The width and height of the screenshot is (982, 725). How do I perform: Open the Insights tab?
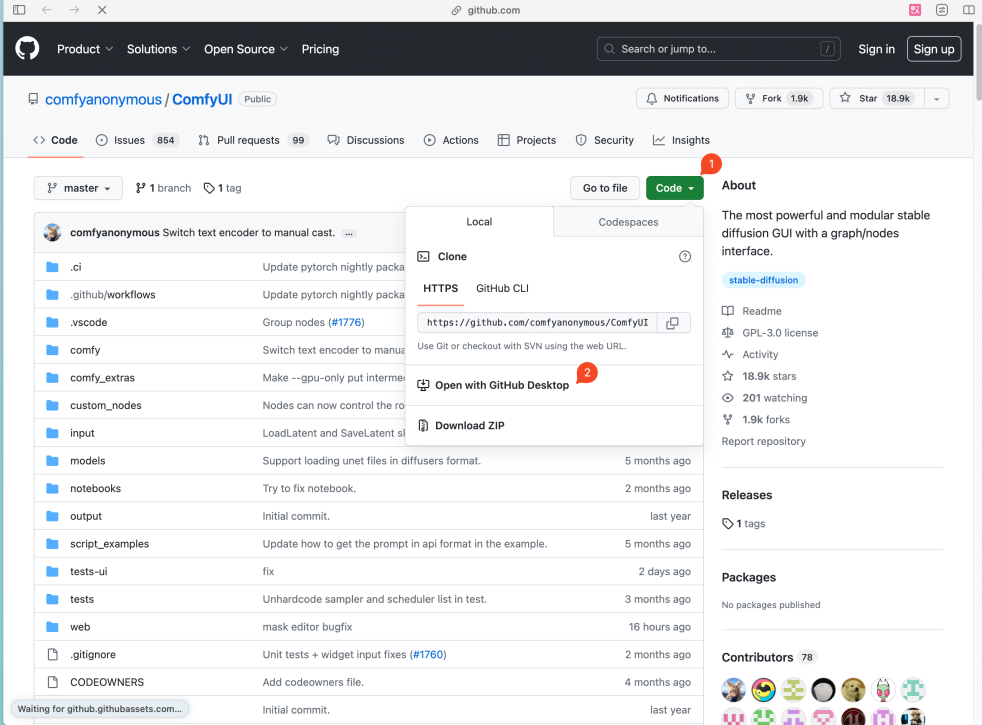click(681, 140)
